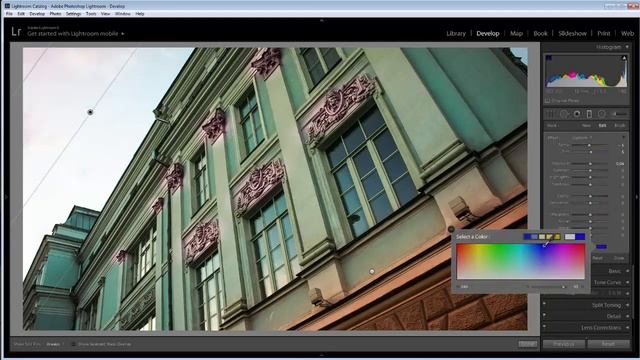Open Show Edit Pins Always dropdown
640x360 pixels.
click(x=55, y=344)
